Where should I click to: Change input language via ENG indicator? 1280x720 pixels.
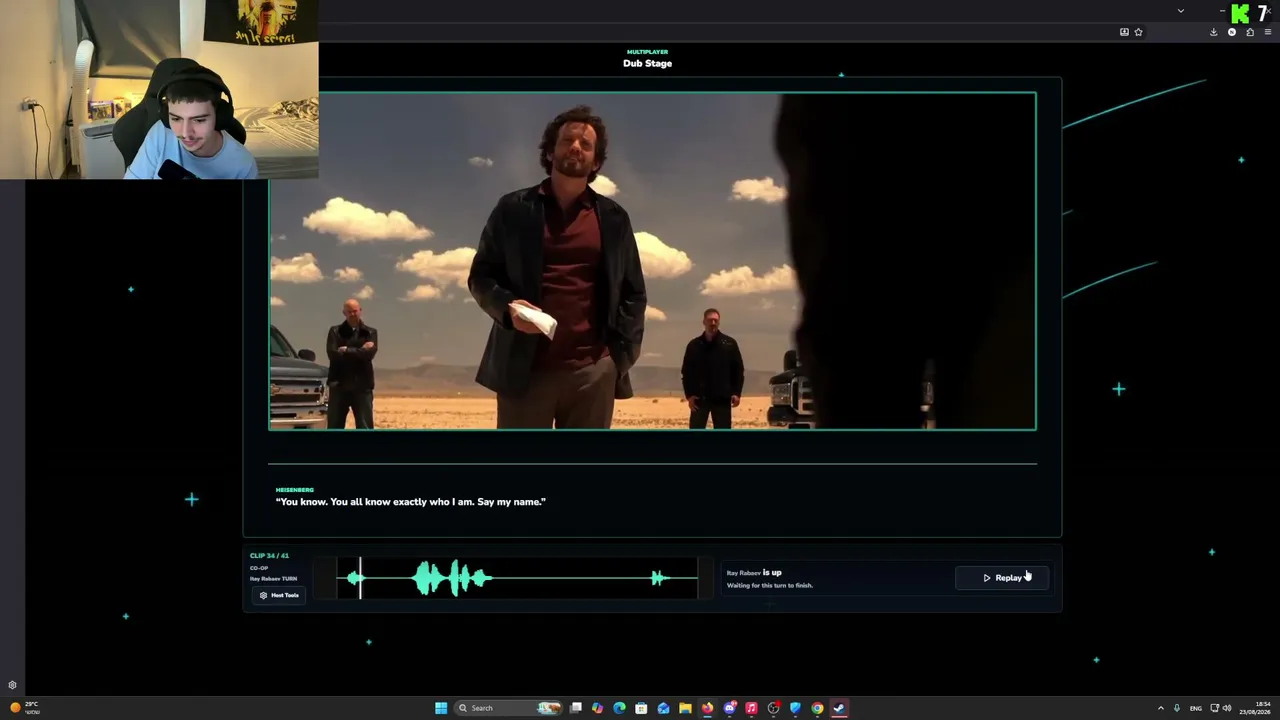[1196, 708]
